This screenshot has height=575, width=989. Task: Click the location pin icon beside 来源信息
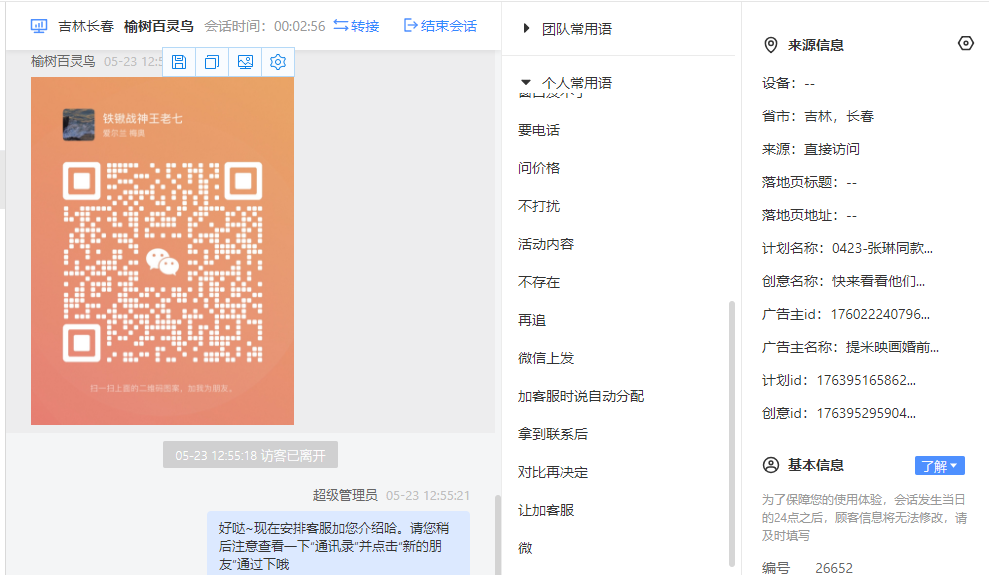click(770, 45)
